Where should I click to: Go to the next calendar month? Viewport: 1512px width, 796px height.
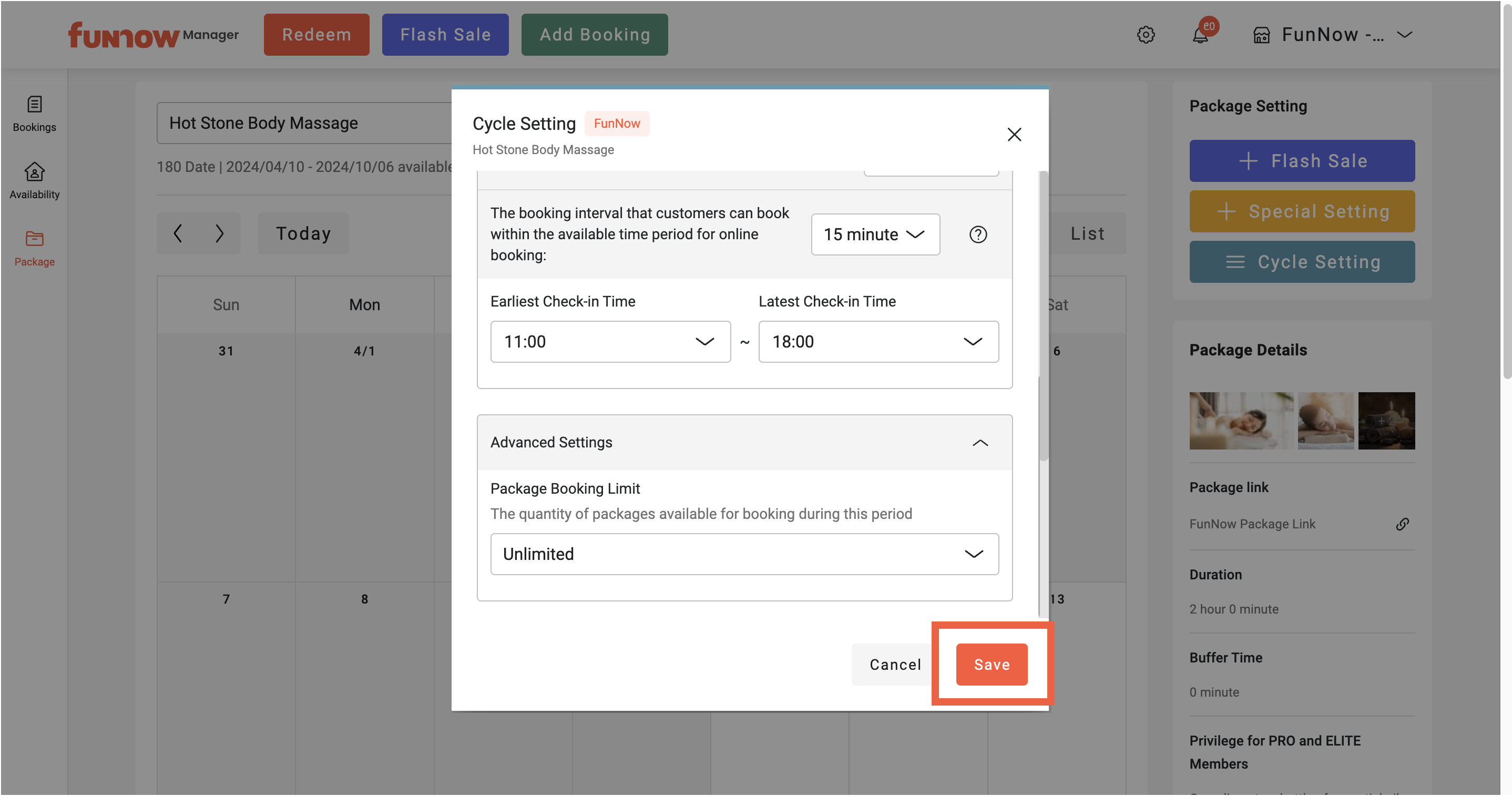[x=220, y=233]
